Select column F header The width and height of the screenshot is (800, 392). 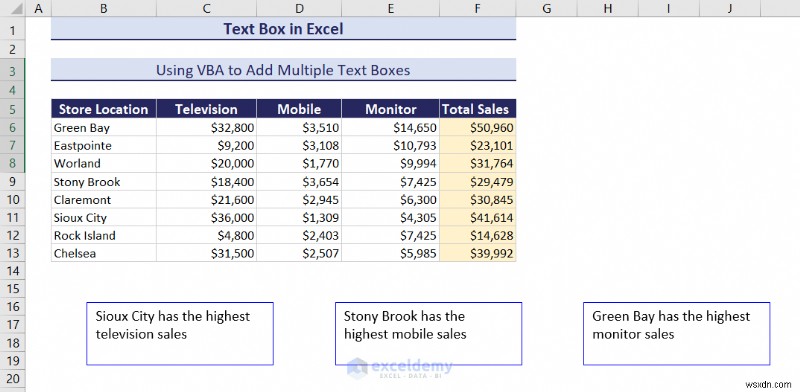pyautogui.click(x=478, y=8)
